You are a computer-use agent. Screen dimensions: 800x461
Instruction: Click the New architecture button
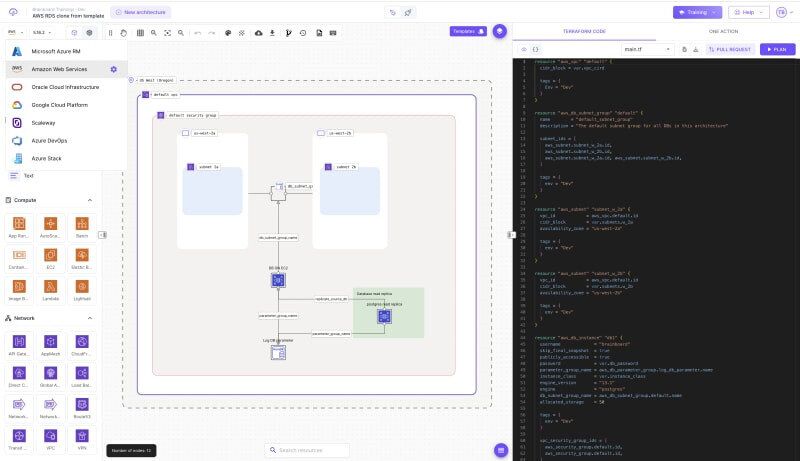141,12
